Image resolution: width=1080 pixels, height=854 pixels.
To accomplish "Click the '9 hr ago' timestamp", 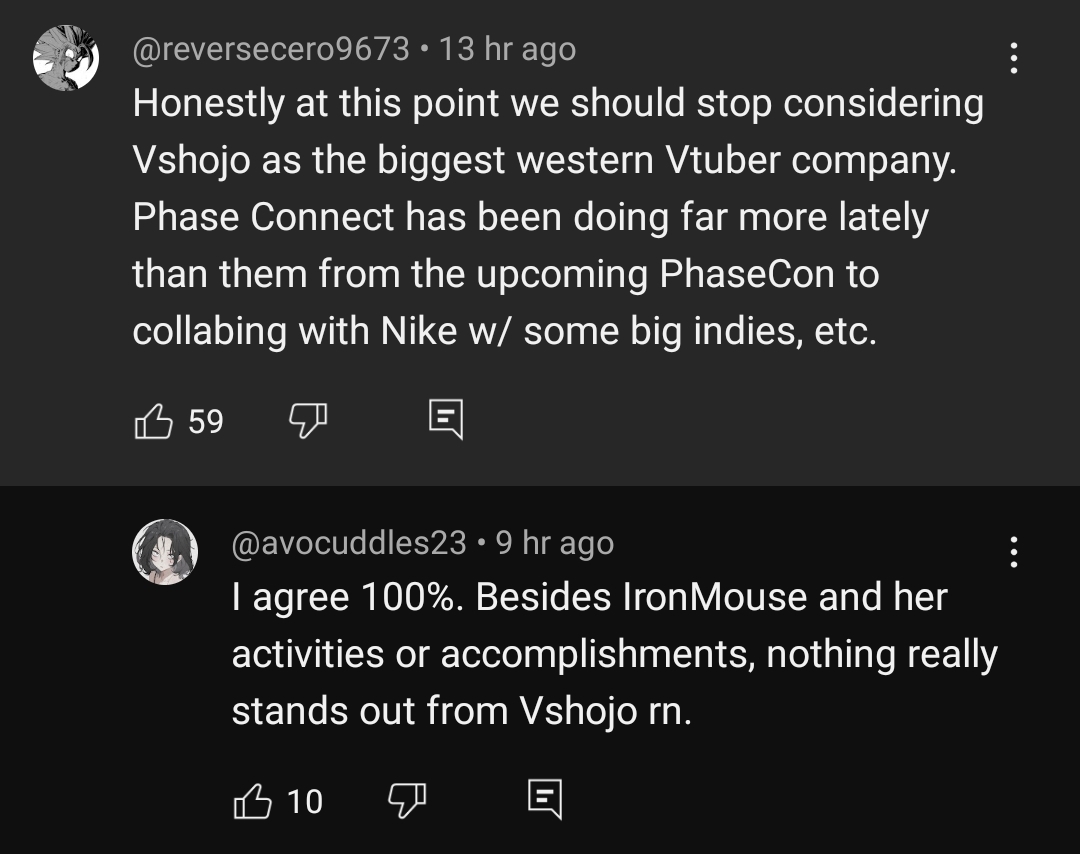I will click(x=555, y=543).
